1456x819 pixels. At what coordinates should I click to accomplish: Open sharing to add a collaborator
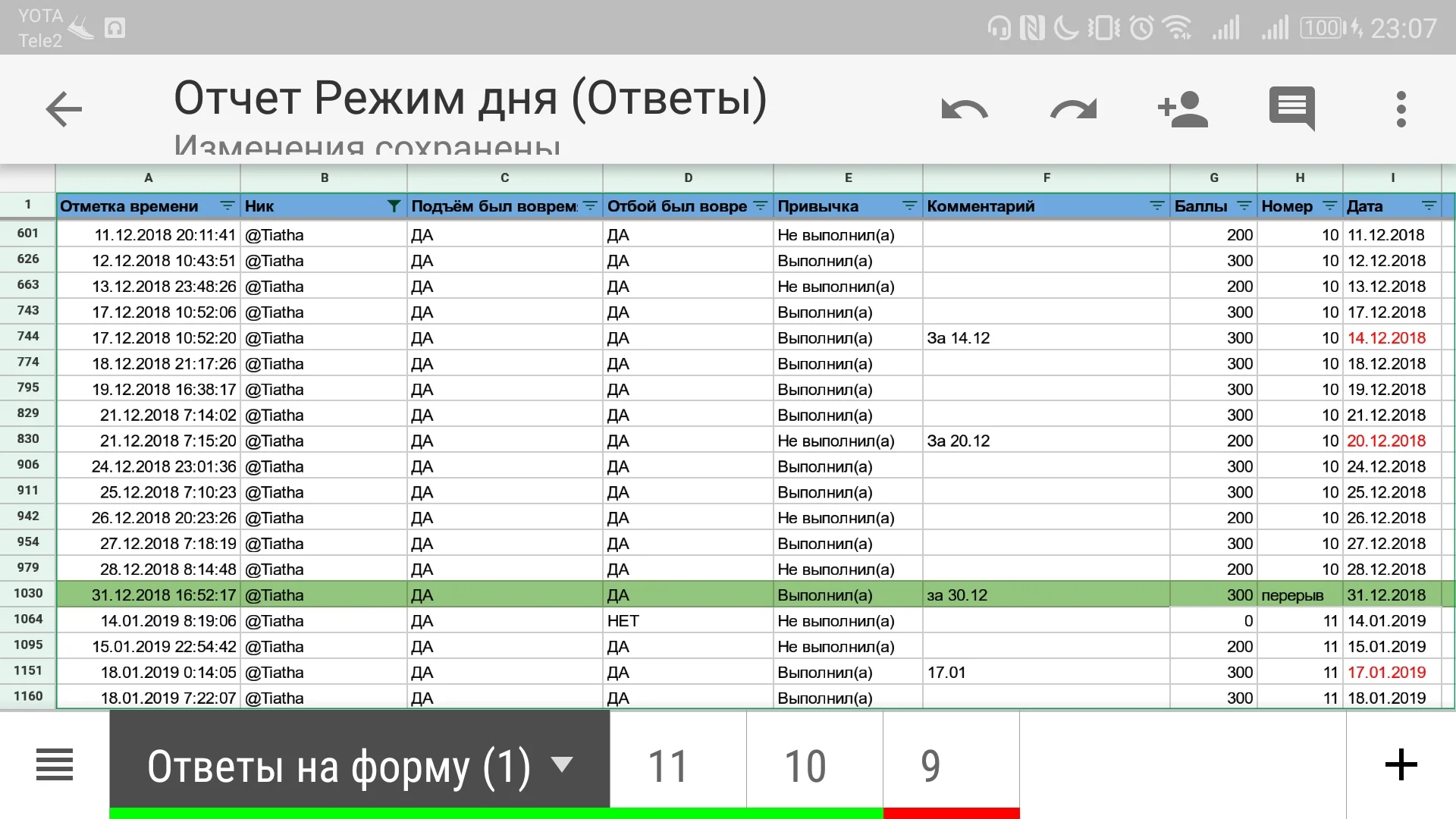pyautogui.click(x=1183, y=108)
